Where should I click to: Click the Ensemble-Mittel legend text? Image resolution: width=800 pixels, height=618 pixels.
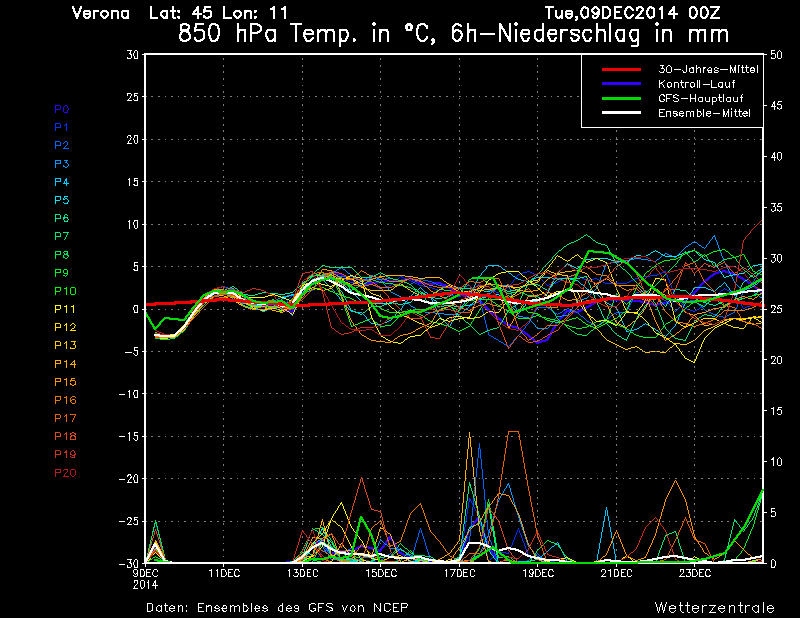[x=704, y=113]
